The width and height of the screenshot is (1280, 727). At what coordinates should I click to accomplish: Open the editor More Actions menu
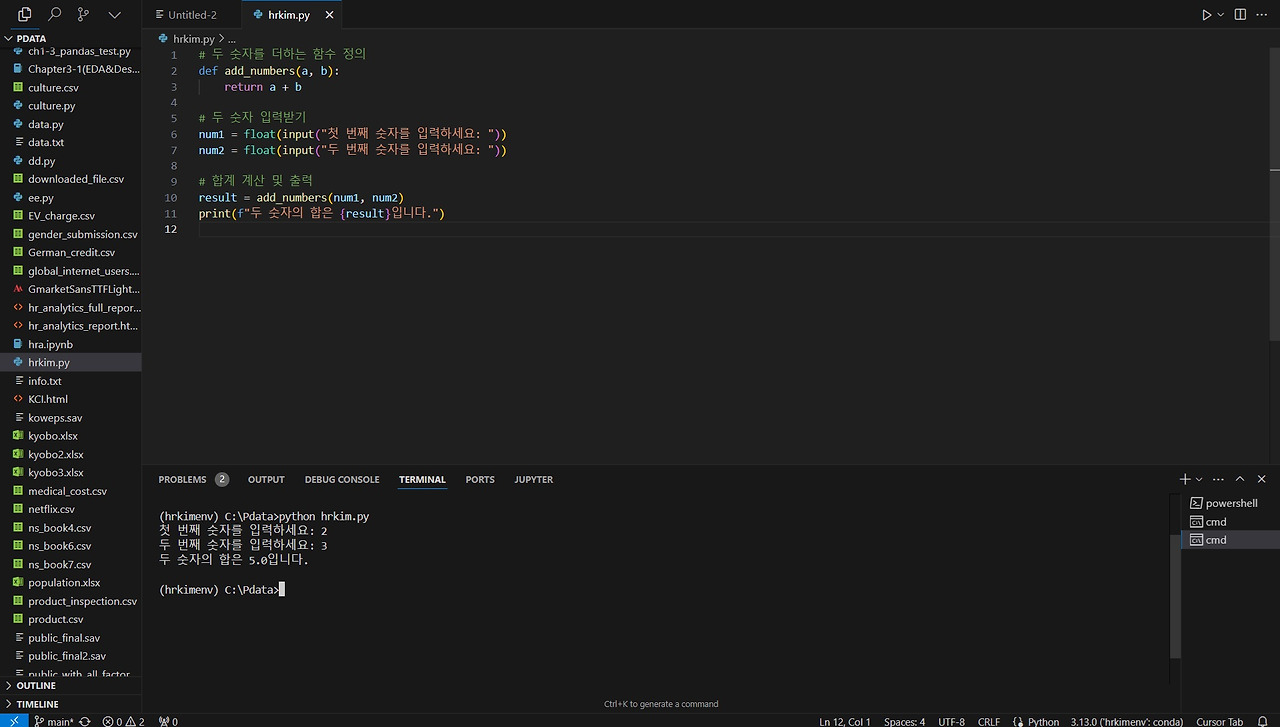pos(1263,15)
